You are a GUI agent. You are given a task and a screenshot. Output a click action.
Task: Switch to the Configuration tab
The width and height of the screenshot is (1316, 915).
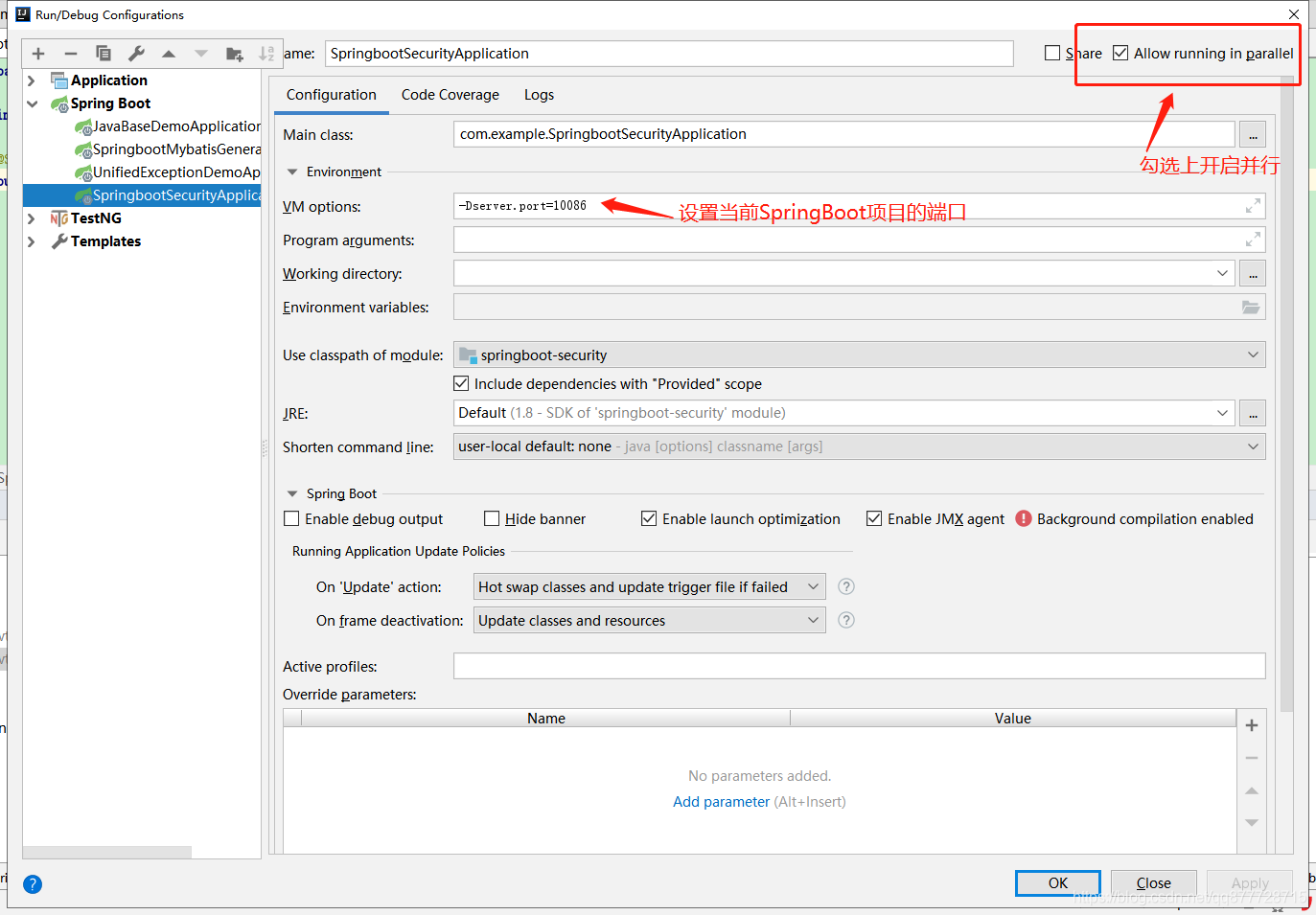point(332,95)
